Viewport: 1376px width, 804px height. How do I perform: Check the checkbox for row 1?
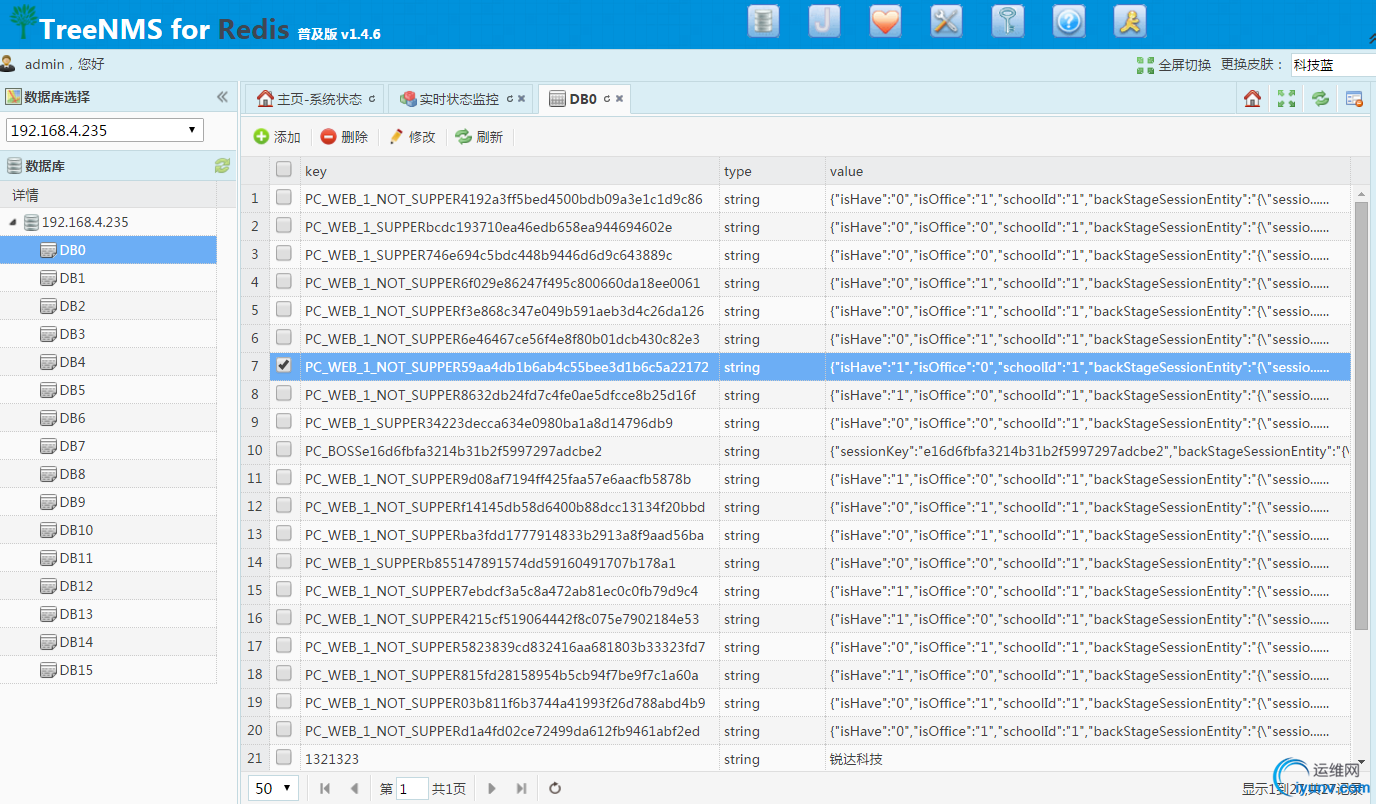(x=284, y=198)
